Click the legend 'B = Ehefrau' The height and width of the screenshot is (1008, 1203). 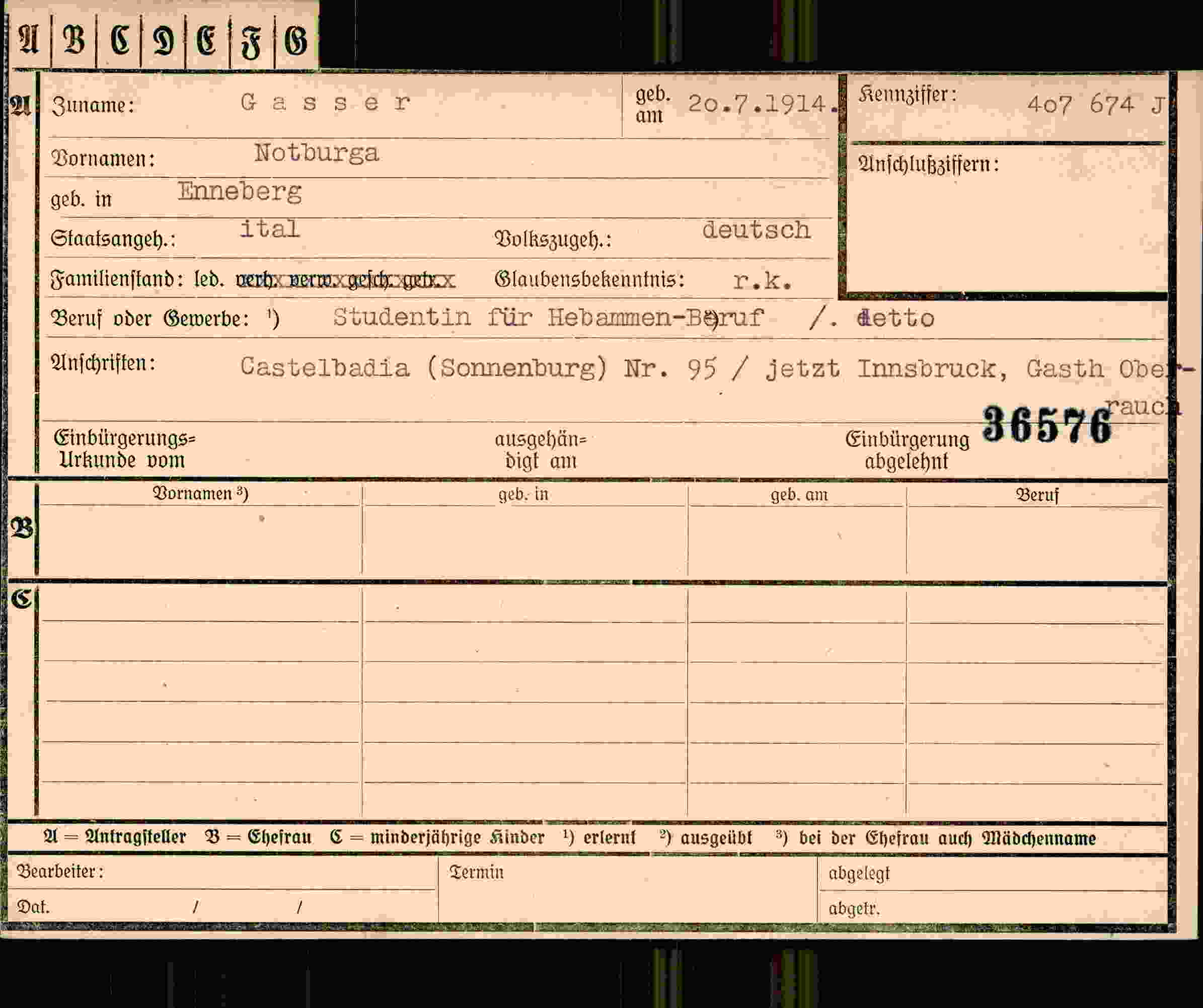258,837
